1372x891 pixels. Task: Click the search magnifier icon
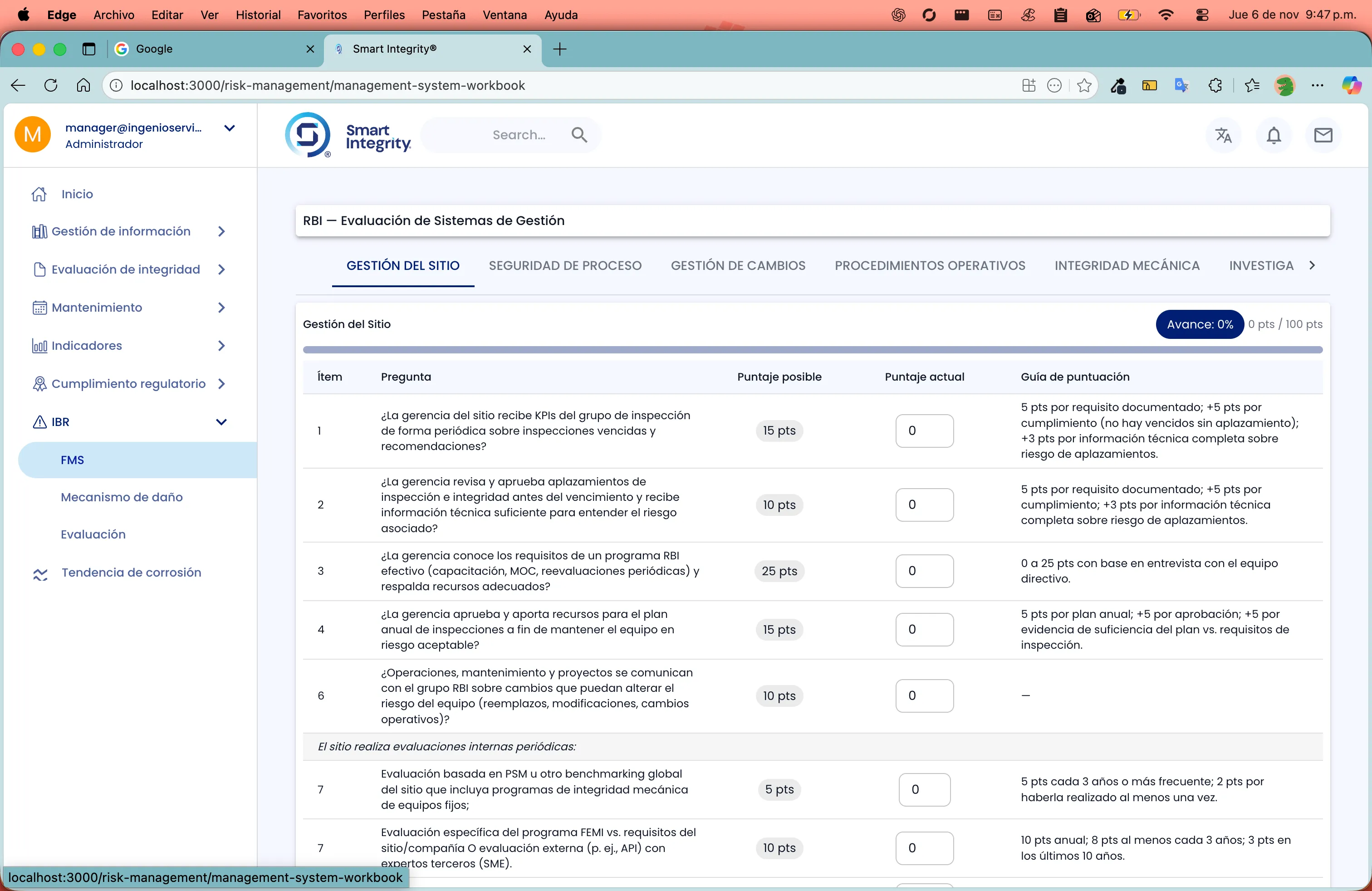[x=579, y=134]
